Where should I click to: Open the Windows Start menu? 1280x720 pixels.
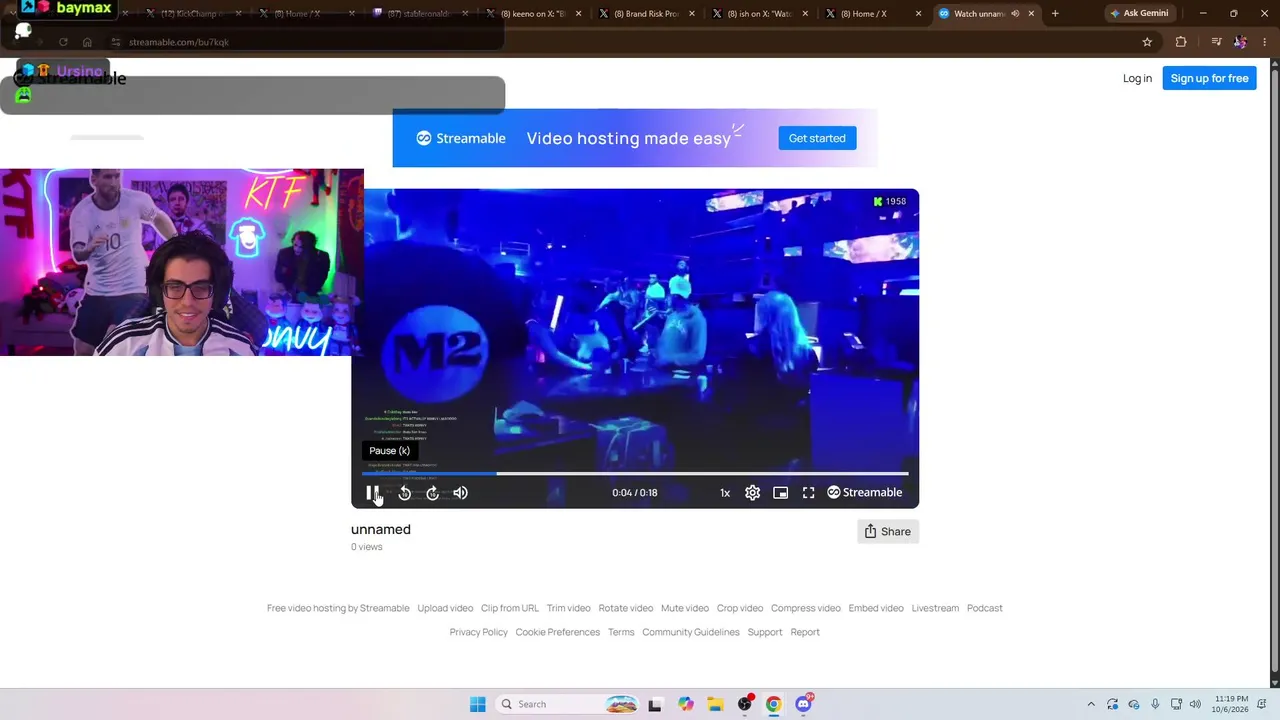[x=477, y=704]
